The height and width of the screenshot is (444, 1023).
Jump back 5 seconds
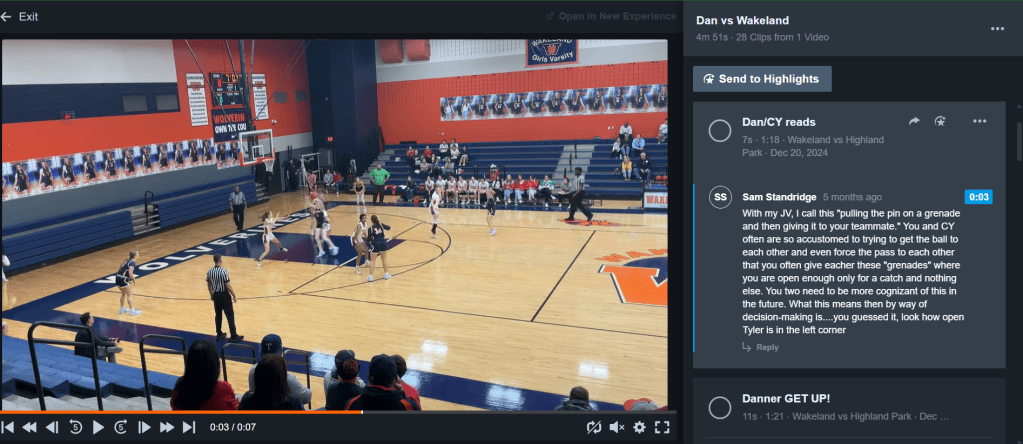coord(75,427)
